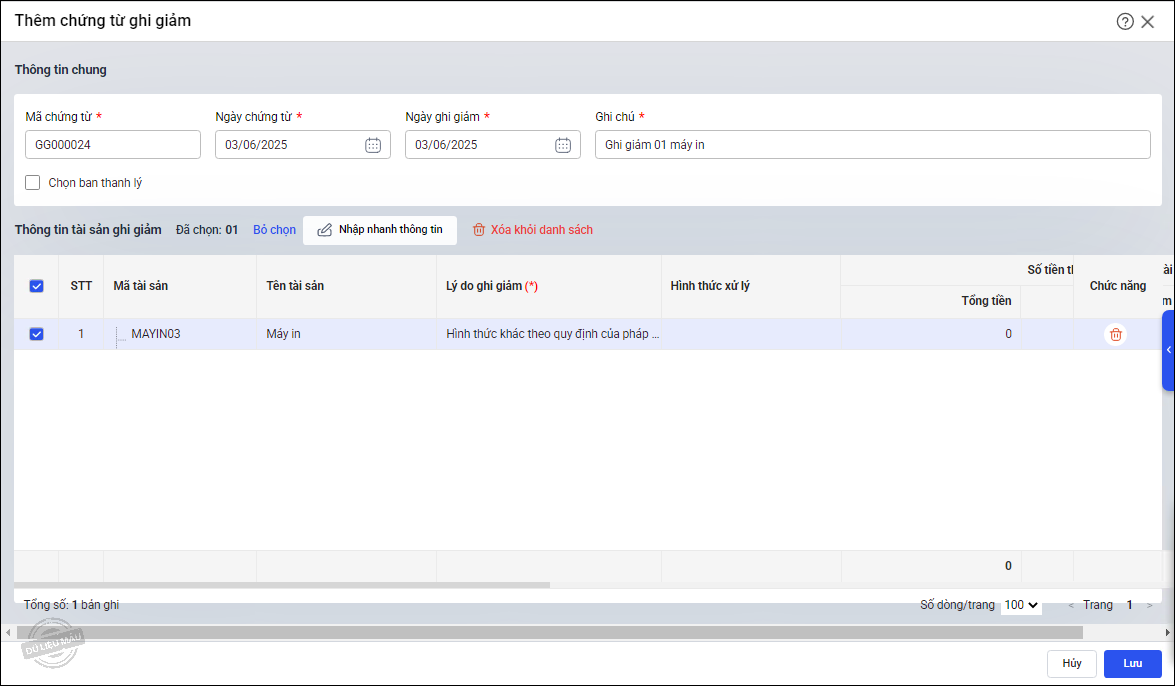Click the scrollbar left arrow
The image size is (1175, 686).
pos(7,633)
